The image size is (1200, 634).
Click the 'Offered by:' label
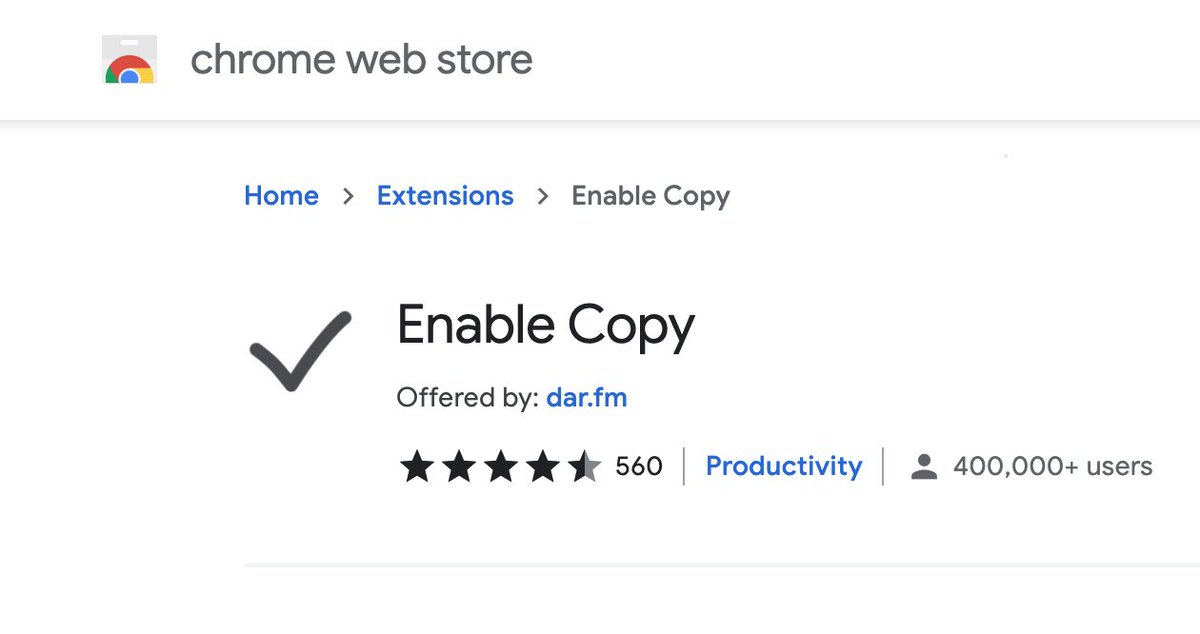click(468, 398)
